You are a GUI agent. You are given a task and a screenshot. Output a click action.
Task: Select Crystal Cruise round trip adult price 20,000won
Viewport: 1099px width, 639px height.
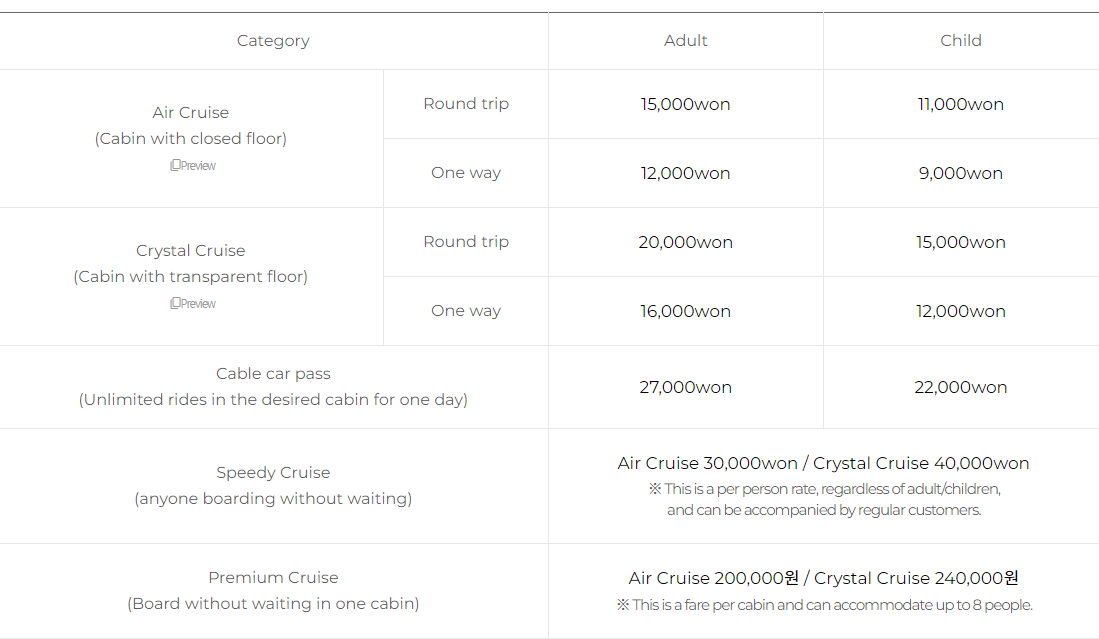point(685,242)
